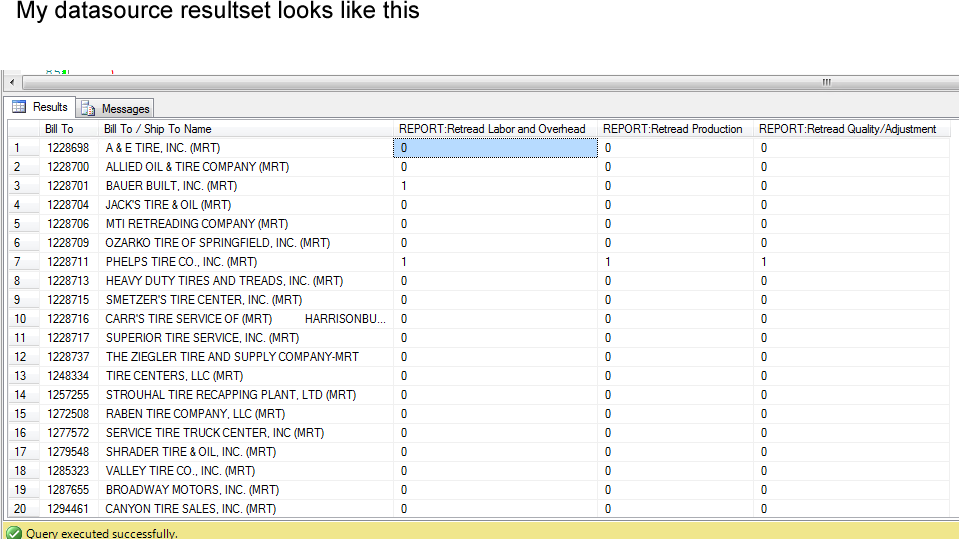Click the PHELPS TIRE CO., INC. (MRT) cell
Image resolution: width=959 pixels, height=539 pixels.
pyautogui.click(x=246, y=262)
